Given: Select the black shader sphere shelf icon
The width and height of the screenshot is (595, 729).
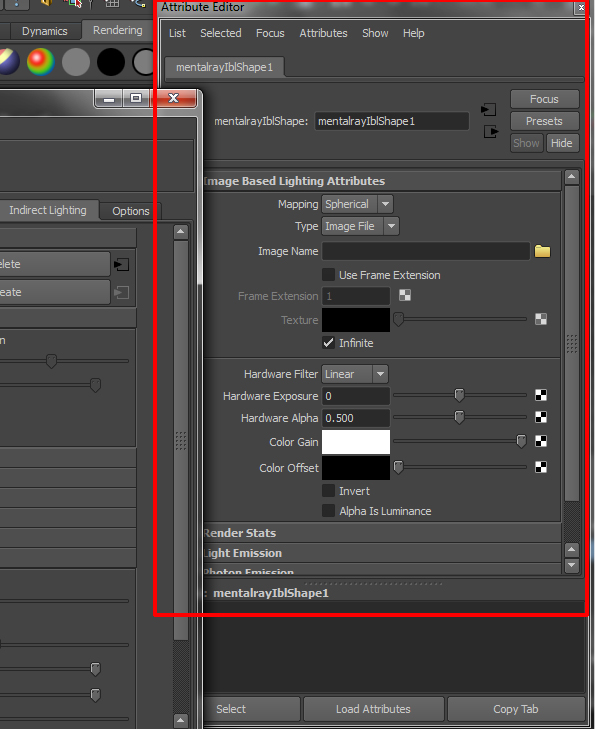Looking at the screenshot, I should pyautogui.click(x=111, y=62).
